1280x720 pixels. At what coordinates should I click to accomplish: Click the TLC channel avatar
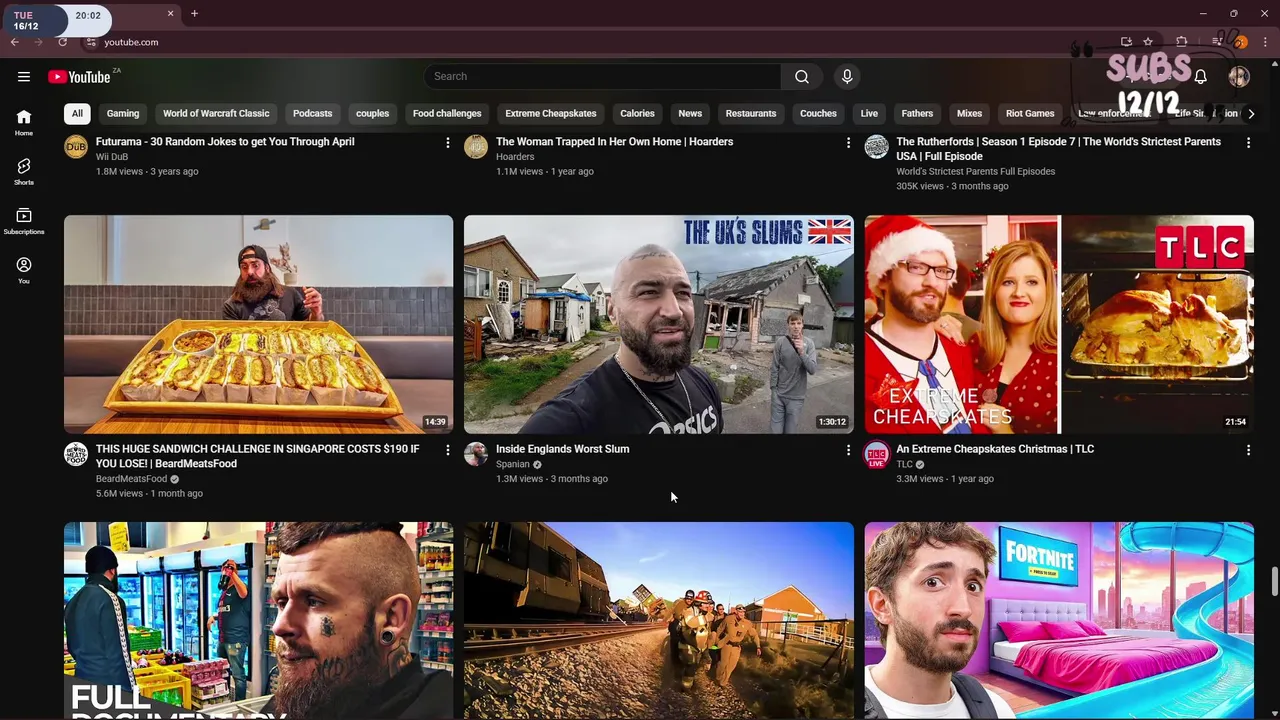876,454
